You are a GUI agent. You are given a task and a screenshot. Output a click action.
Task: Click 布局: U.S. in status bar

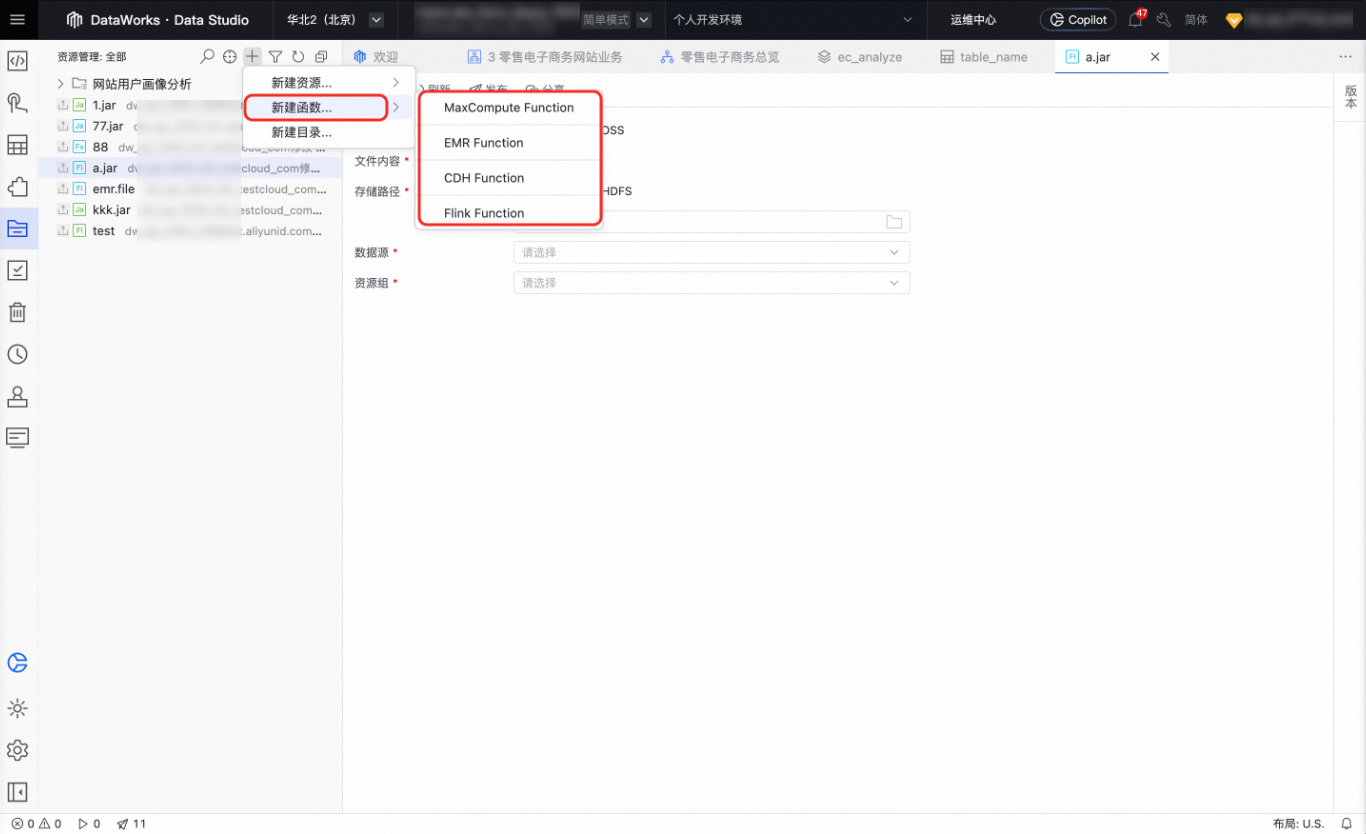point(1298,824)
